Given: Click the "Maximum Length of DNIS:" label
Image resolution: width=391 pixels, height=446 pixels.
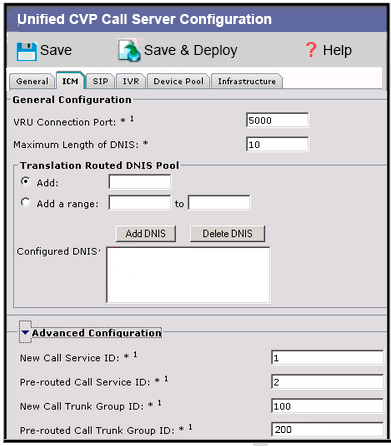Looking at the screenshot, I should pos(76,145).
